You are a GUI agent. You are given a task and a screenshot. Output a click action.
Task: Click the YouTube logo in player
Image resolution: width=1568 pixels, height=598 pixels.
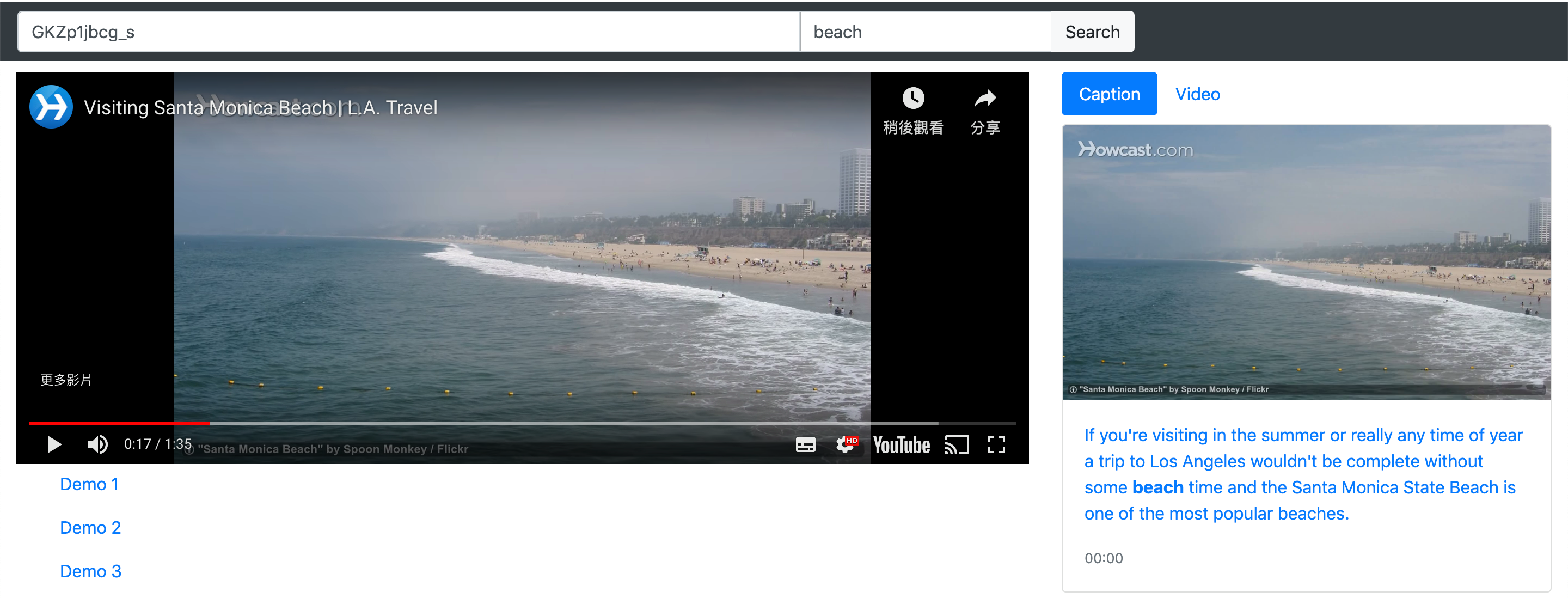901,445
